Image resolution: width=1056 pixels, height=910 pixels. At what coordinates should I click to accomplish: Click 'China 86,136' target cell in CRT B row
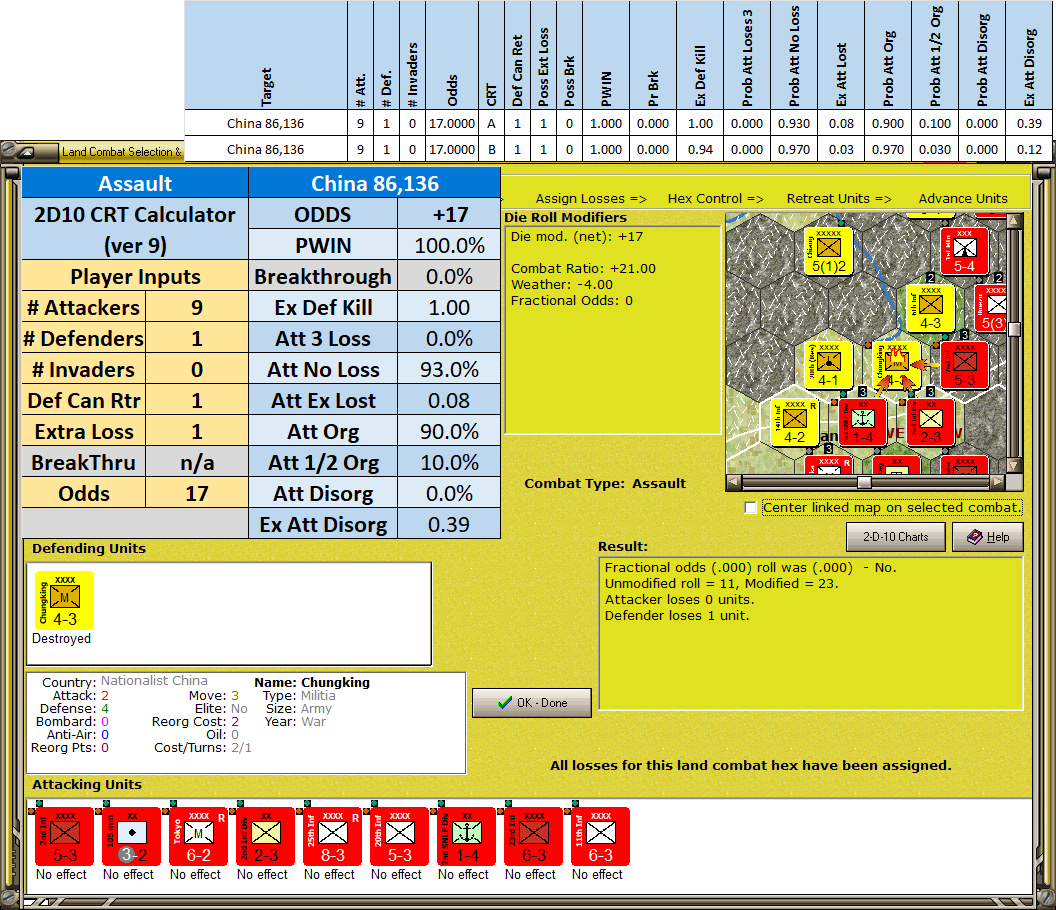[x=265, y=150]
